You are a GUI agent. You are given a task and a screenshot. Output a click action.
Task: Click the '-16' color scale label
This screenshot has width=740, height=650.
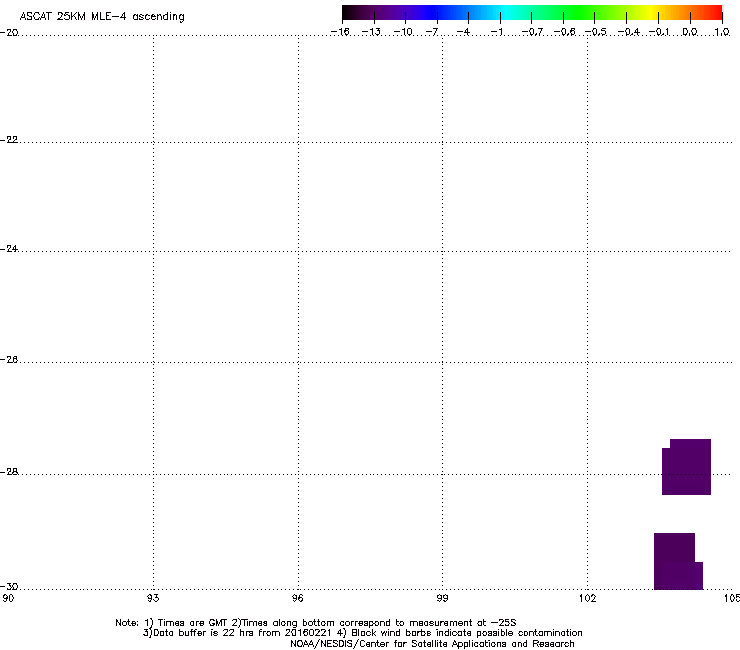340,32
